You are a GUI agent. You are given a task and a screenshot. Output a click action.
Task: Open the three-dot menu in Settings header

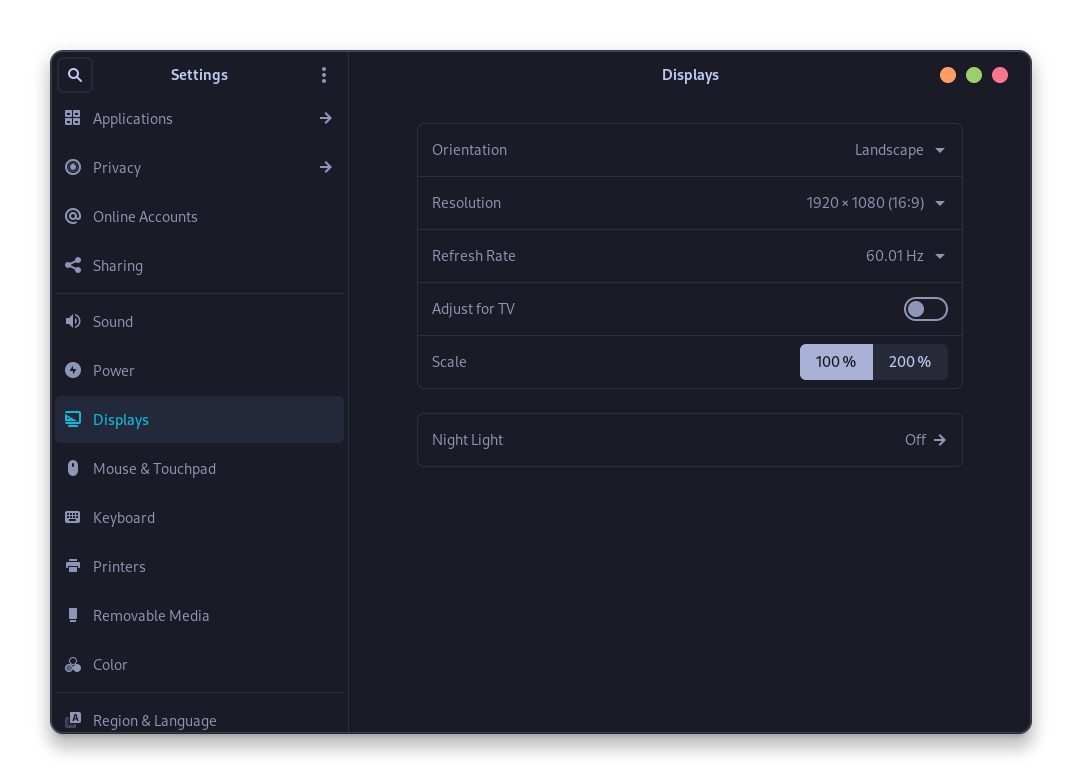[x=324, y=74]
